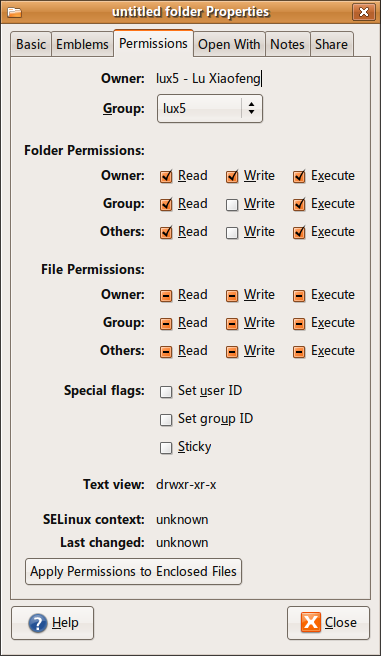
Task: Enable Set user ID flag
Action: pyautogui.click(x=166, y=392)
